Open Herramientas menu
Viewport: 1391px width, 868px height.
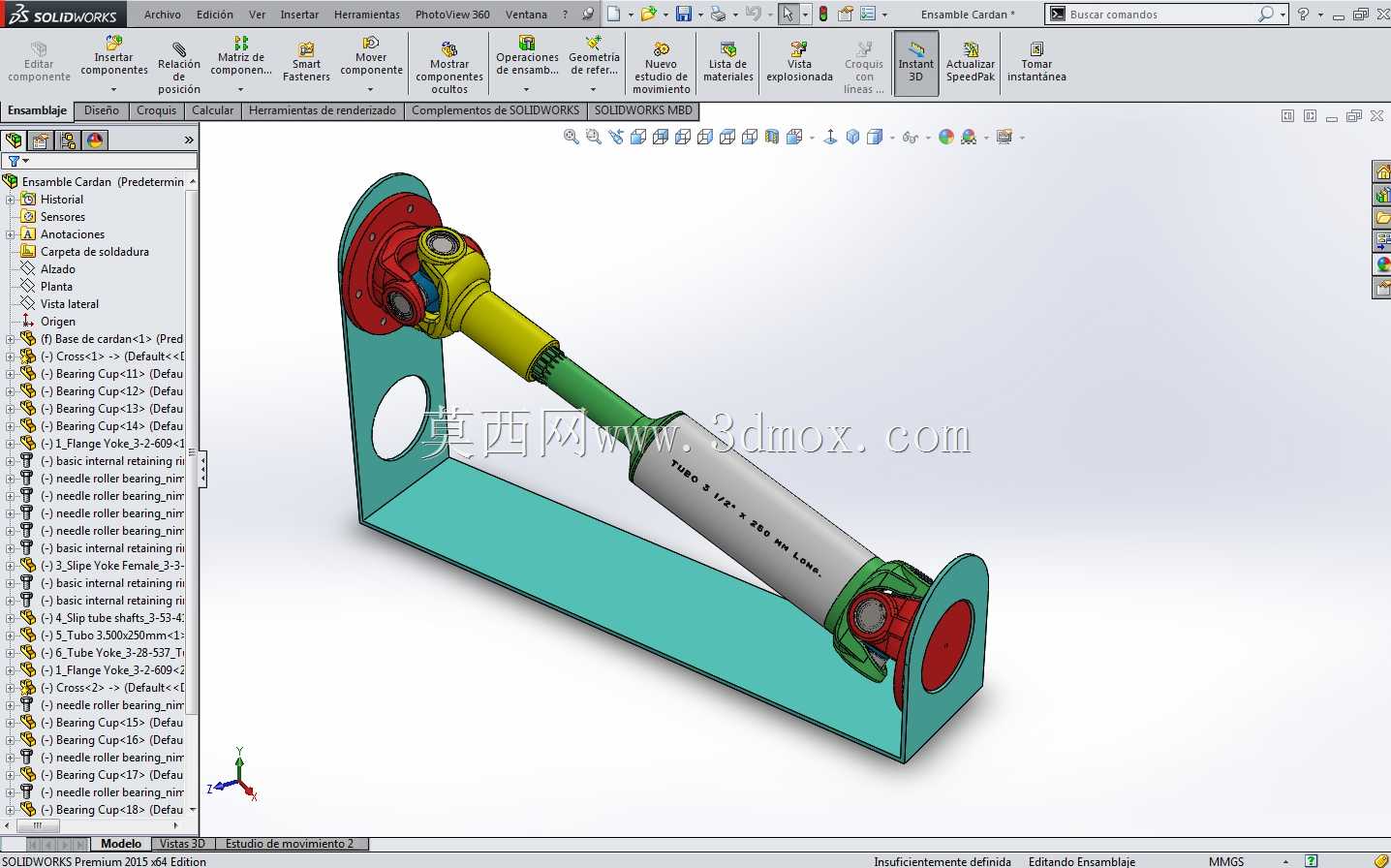tap(367, 15)
